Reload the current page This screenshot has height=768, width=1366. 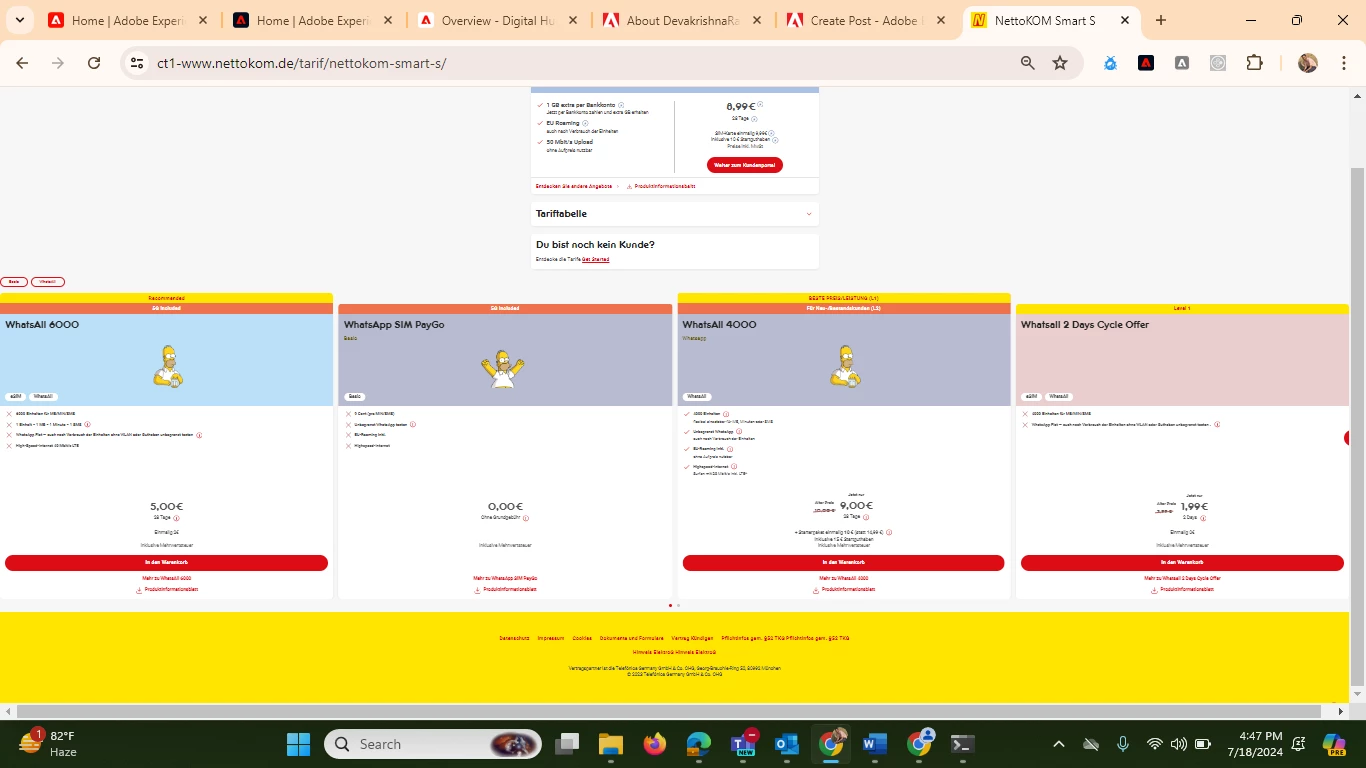(94, 63)
